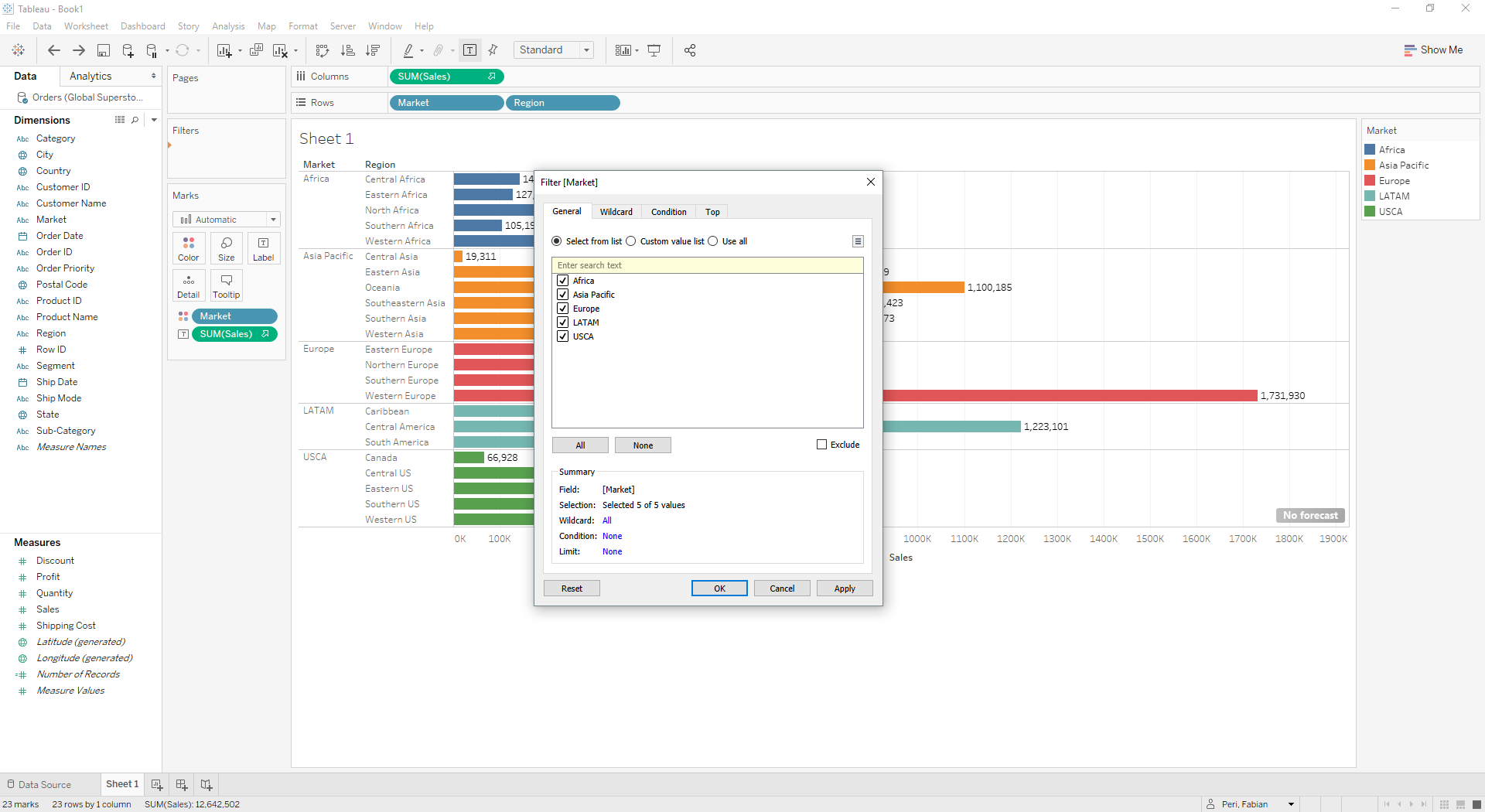
Task: Switch to the Condition tab
Action: click(669, 212)
